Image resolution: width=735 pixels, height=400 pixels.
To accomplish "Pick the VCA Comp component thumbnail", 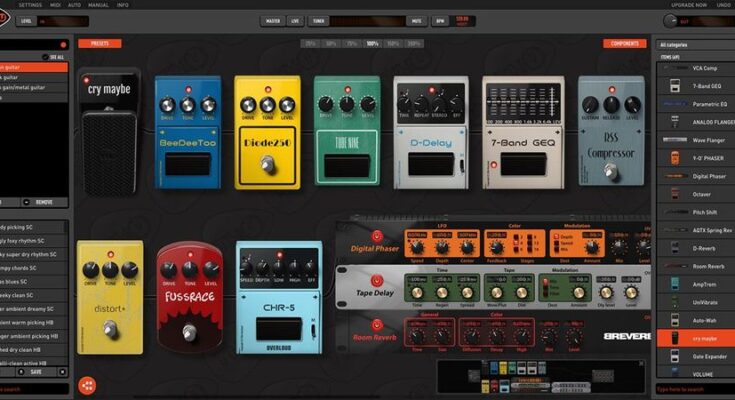I will click(675, 68).
